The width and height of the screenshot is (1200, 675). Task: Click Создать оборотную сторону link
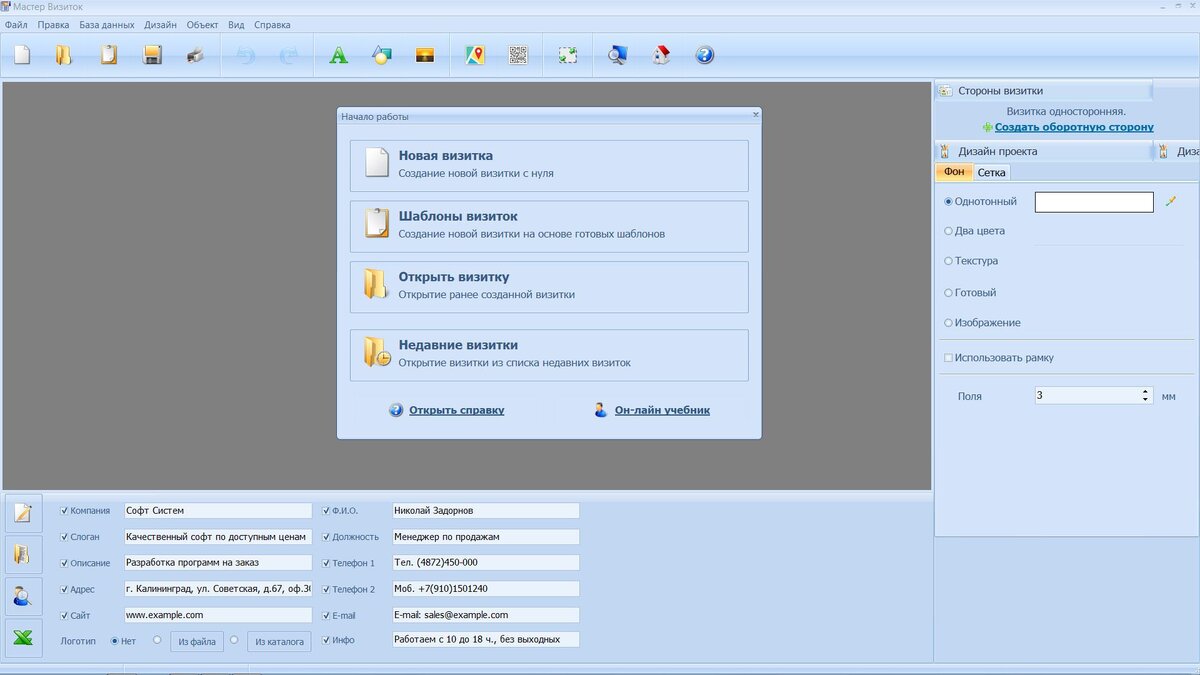(x=1074, y=127)
